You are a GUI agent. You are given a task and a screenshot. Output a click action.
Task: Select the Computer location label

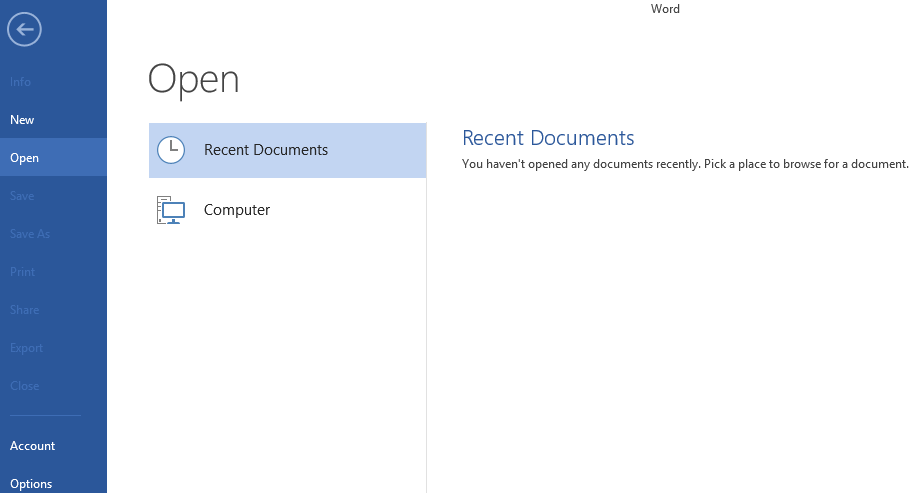coord(236,210)
